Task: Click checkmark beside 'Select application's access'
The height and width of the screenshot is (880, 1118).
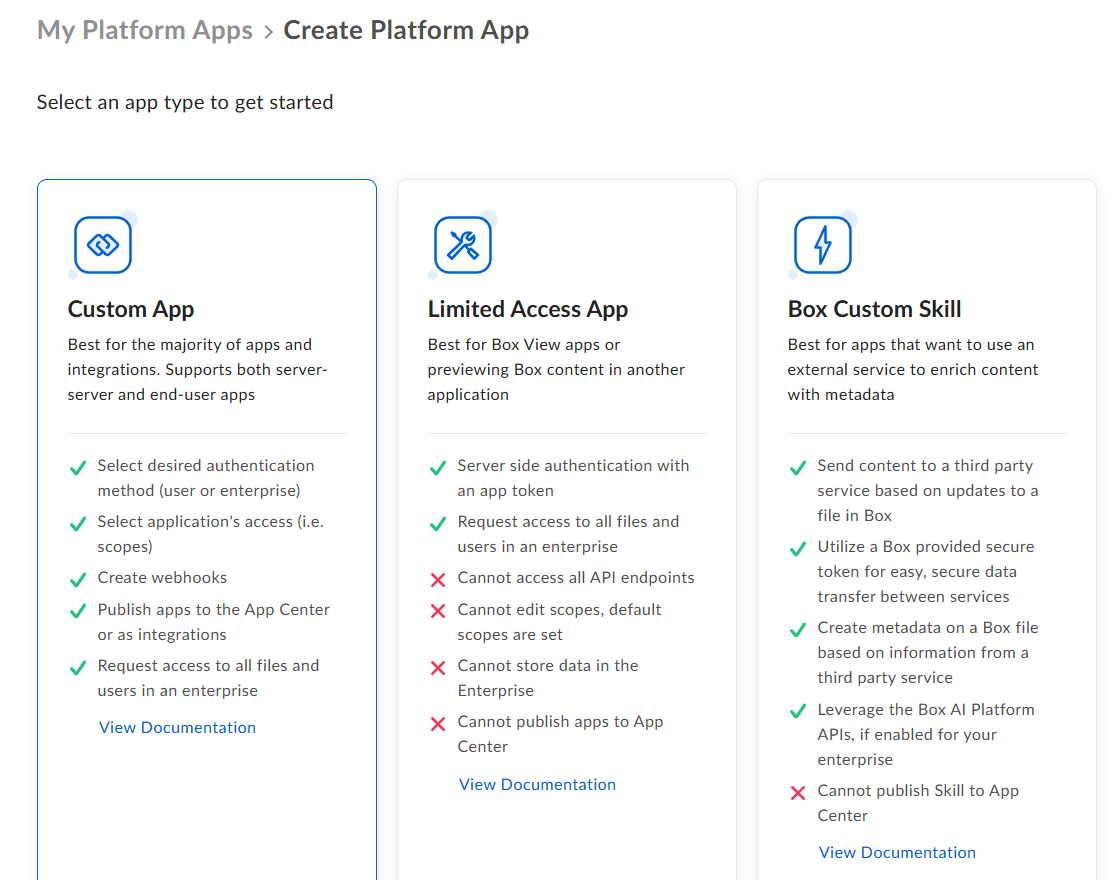Action: 78,524
